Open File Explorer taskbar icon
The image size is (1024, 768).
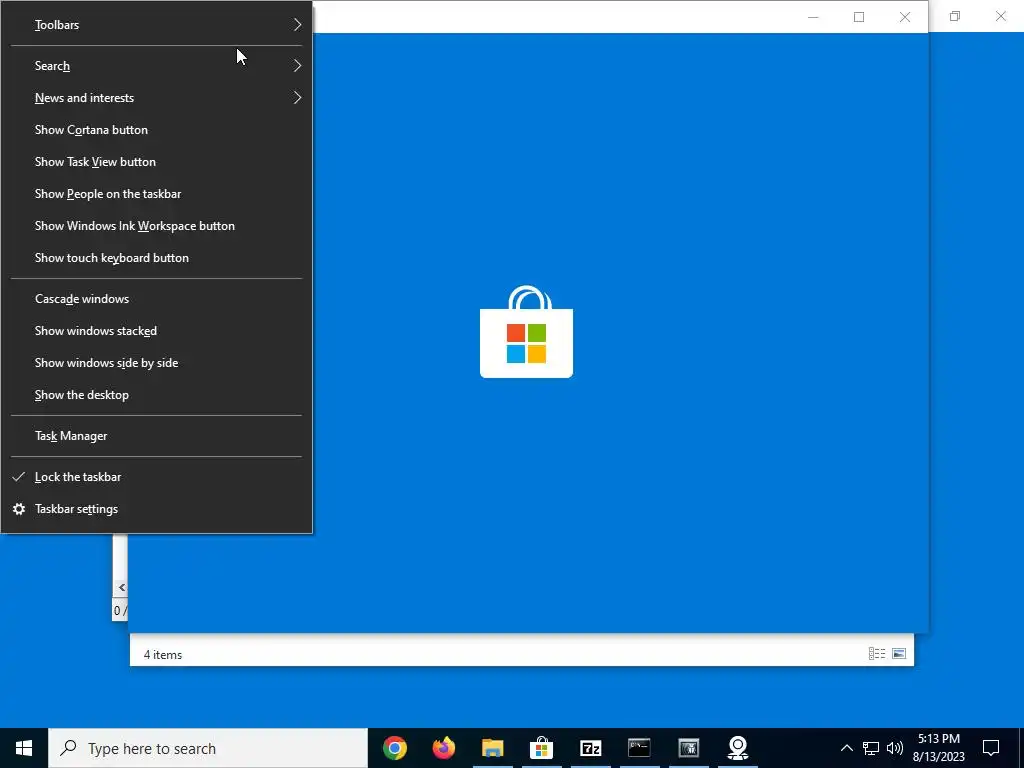coord(492,748)
